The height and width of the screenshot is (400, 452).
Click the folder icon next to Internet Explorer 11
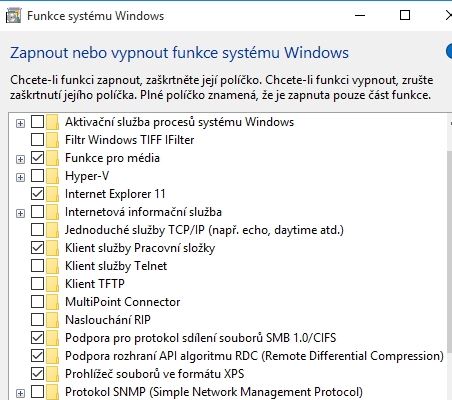point(52,194)
